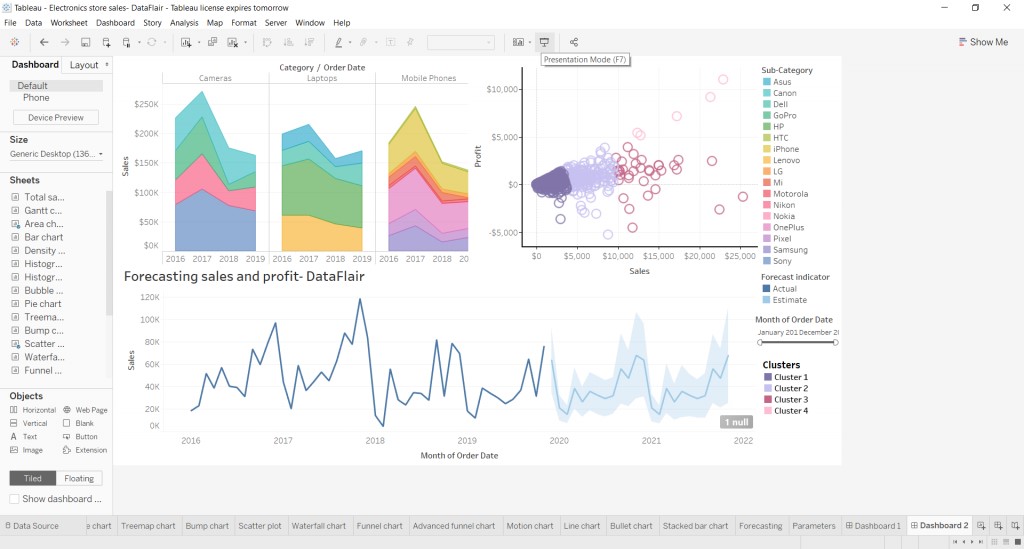Expand the Layout tab dropdown arrow
Viewport: 1024px width, 549px height.
(x=106, y=65)
